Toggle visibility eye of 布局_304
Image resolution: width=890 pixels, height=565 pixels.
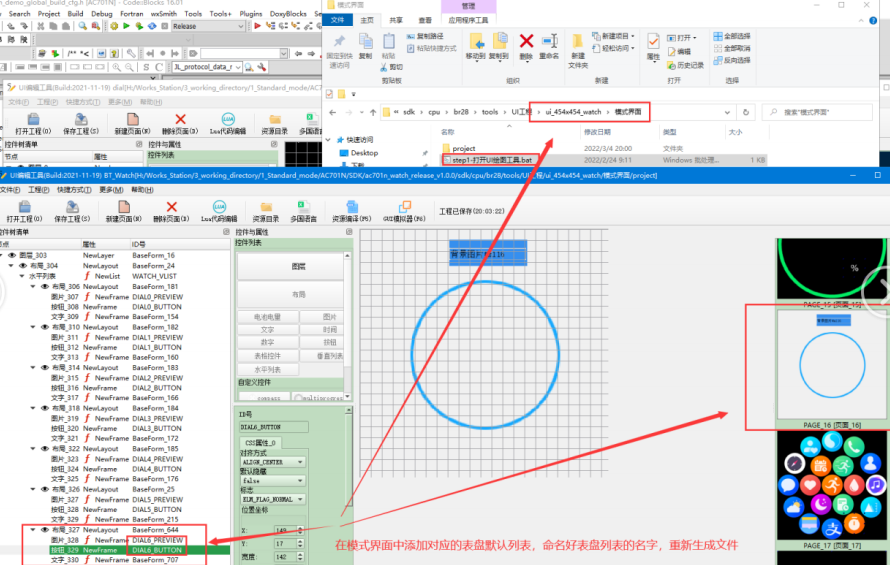23,266
